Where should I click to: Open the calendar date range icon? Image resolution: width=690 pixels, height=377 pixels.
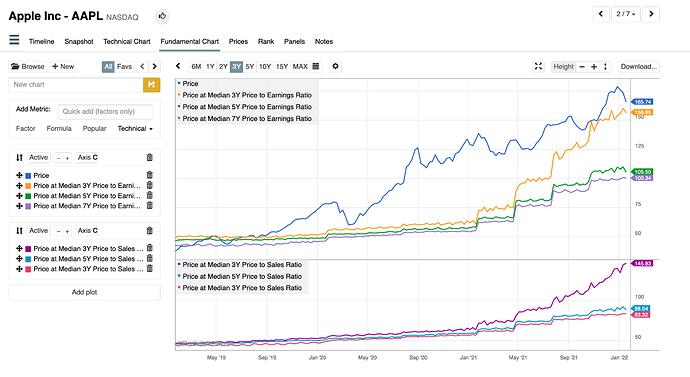[316, 66]
